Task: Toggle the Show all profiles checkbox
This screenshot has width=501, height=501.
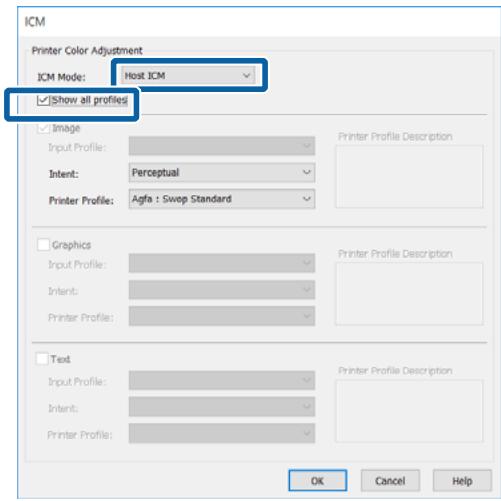Action: point(44,100)
